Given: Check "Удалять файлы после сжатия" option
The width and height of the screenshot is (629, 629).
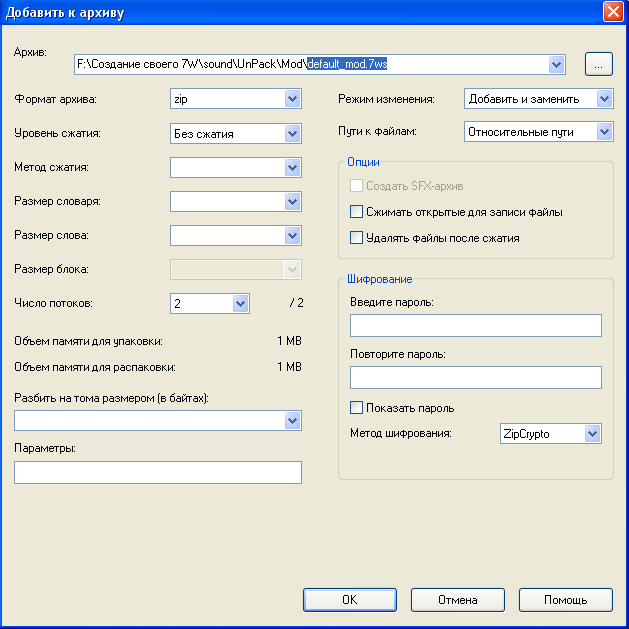Looking at the screenshot, I should click(356, 238).
